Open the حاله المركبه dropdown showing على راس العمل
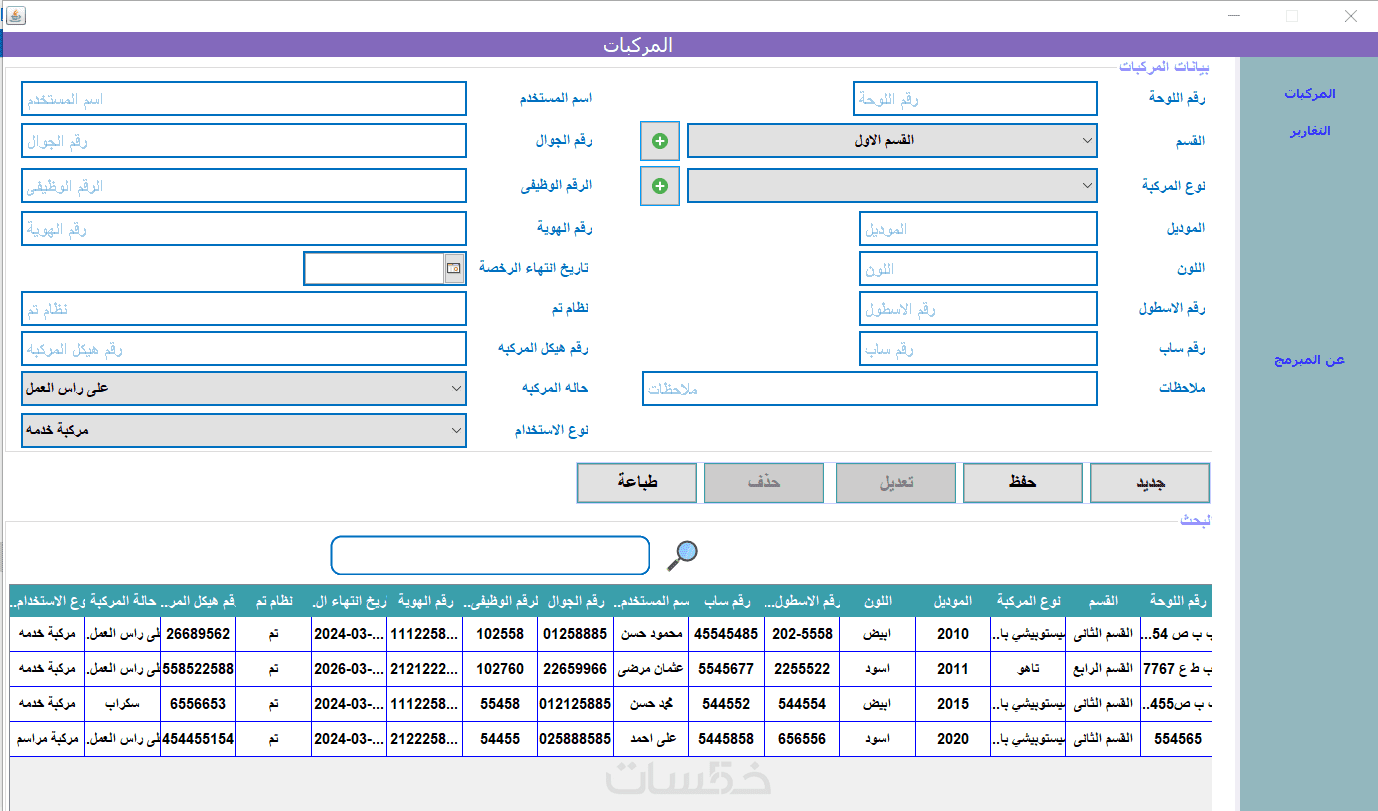 [244, 389]
